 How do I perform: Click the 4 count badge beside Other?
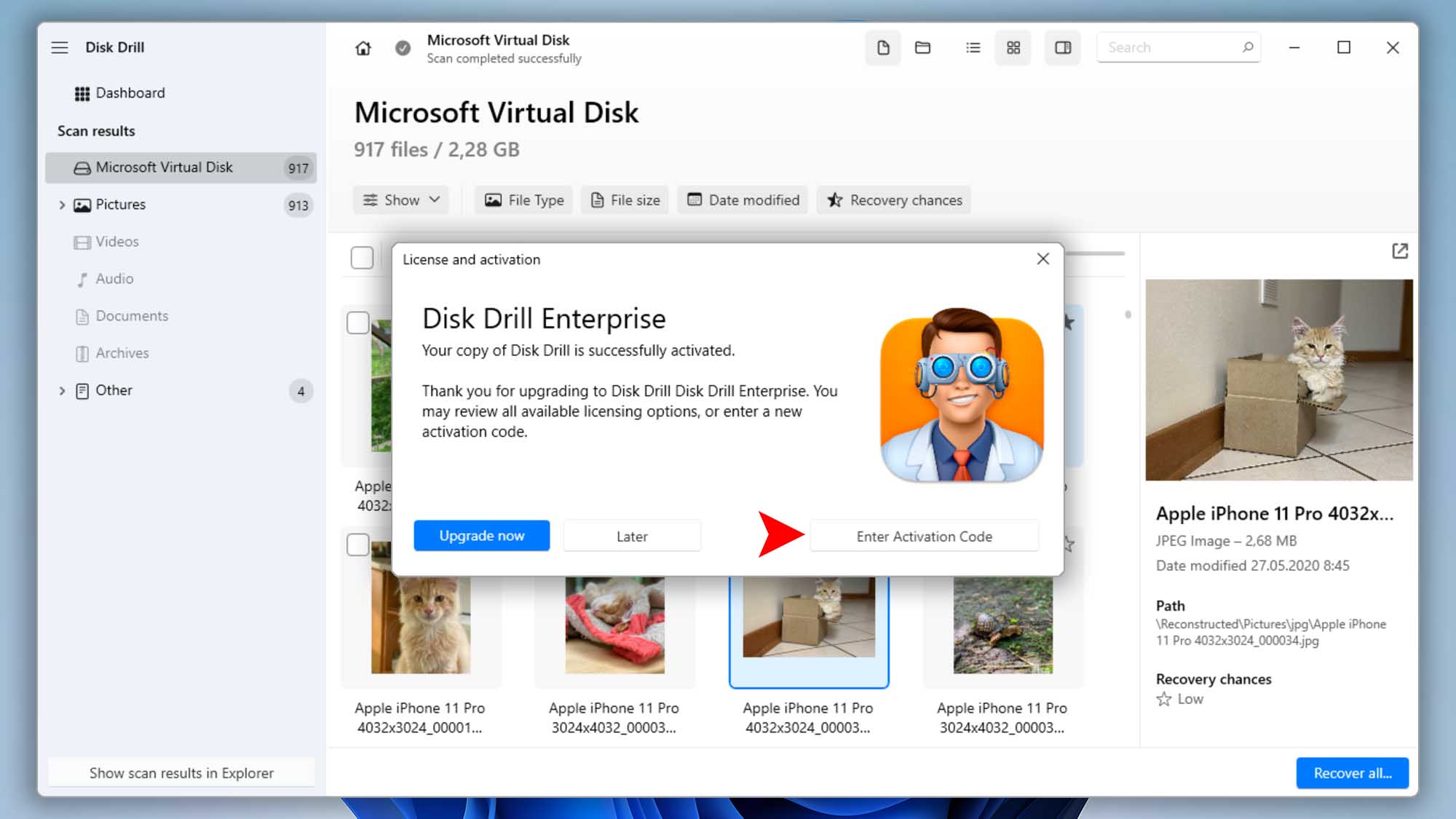[301, 391]
